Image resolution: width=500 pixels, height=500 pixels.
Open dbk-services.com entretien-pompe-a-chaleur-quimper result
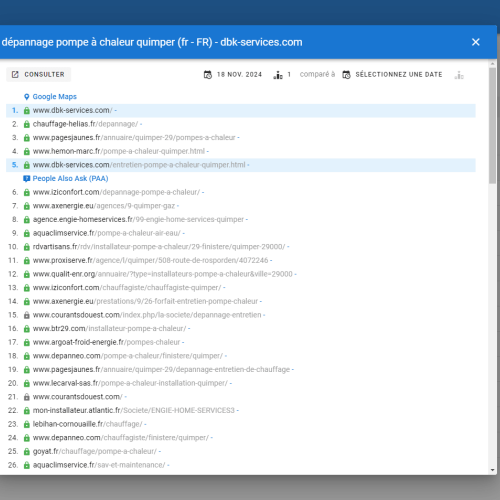click(139, 165)
